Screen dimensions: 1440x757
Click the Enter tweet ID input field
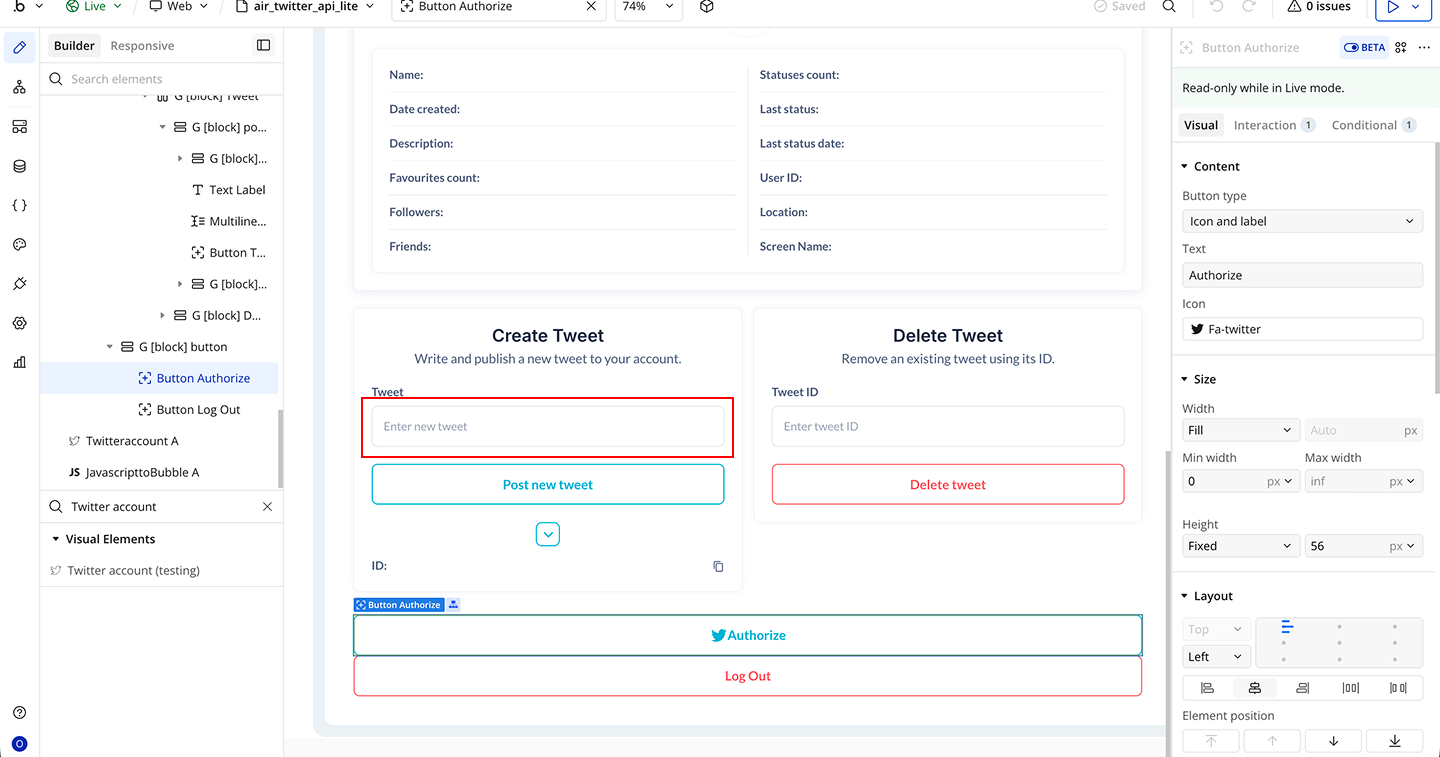pyautogui.click(x=947, y=427)
